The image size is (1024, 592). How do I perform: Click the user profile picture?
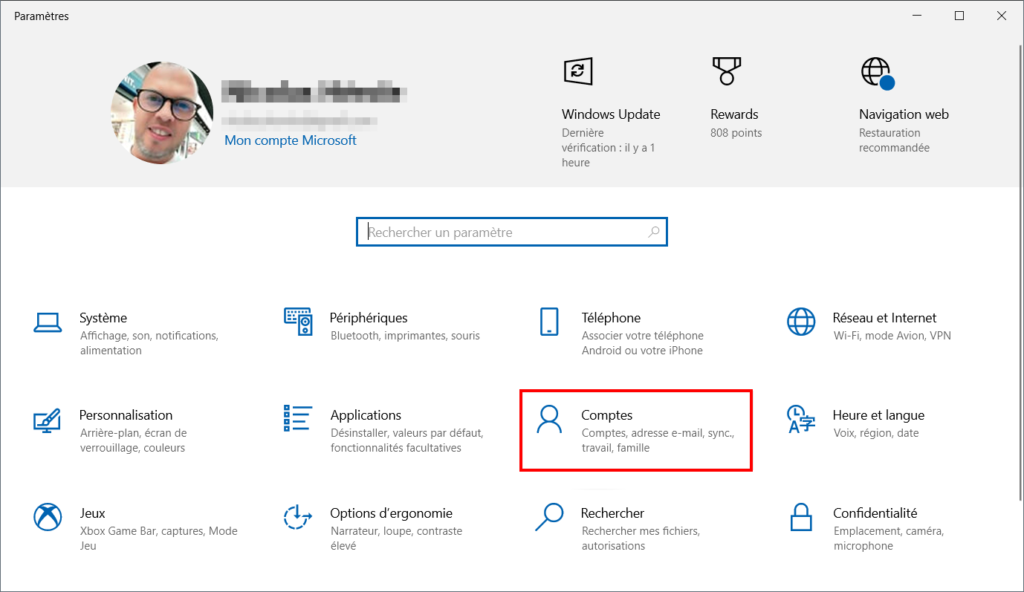161,112
